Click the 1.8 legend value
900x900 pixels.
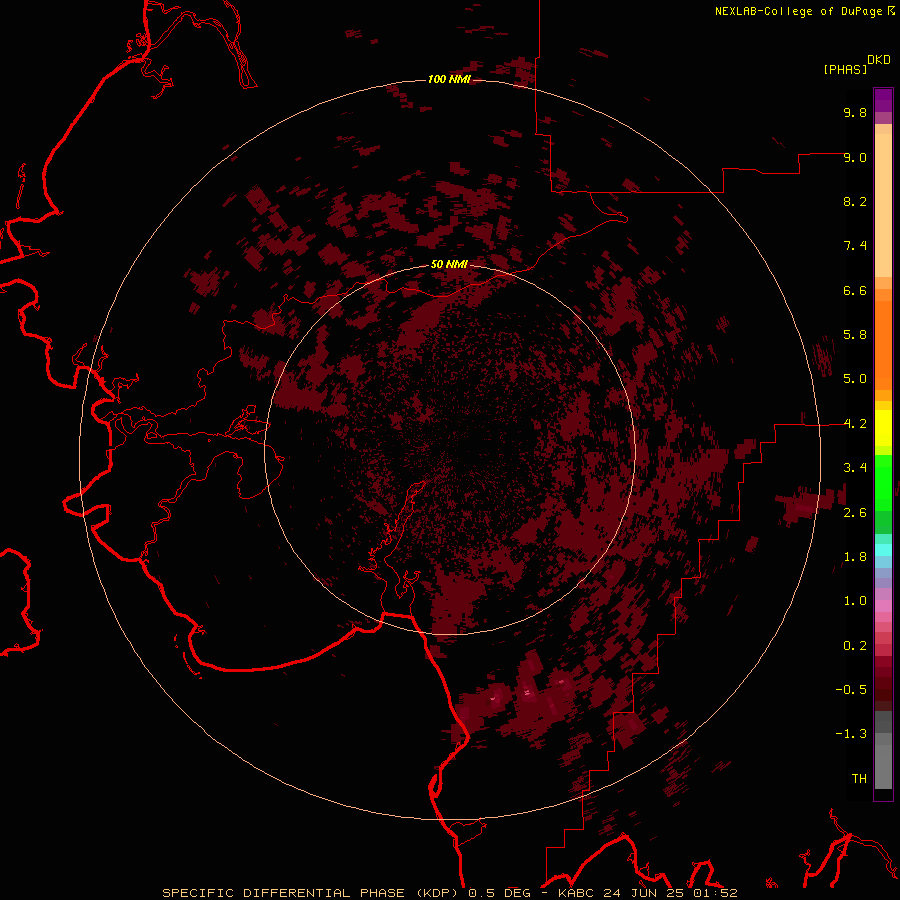pyautogui.click(x=855, y=557)
